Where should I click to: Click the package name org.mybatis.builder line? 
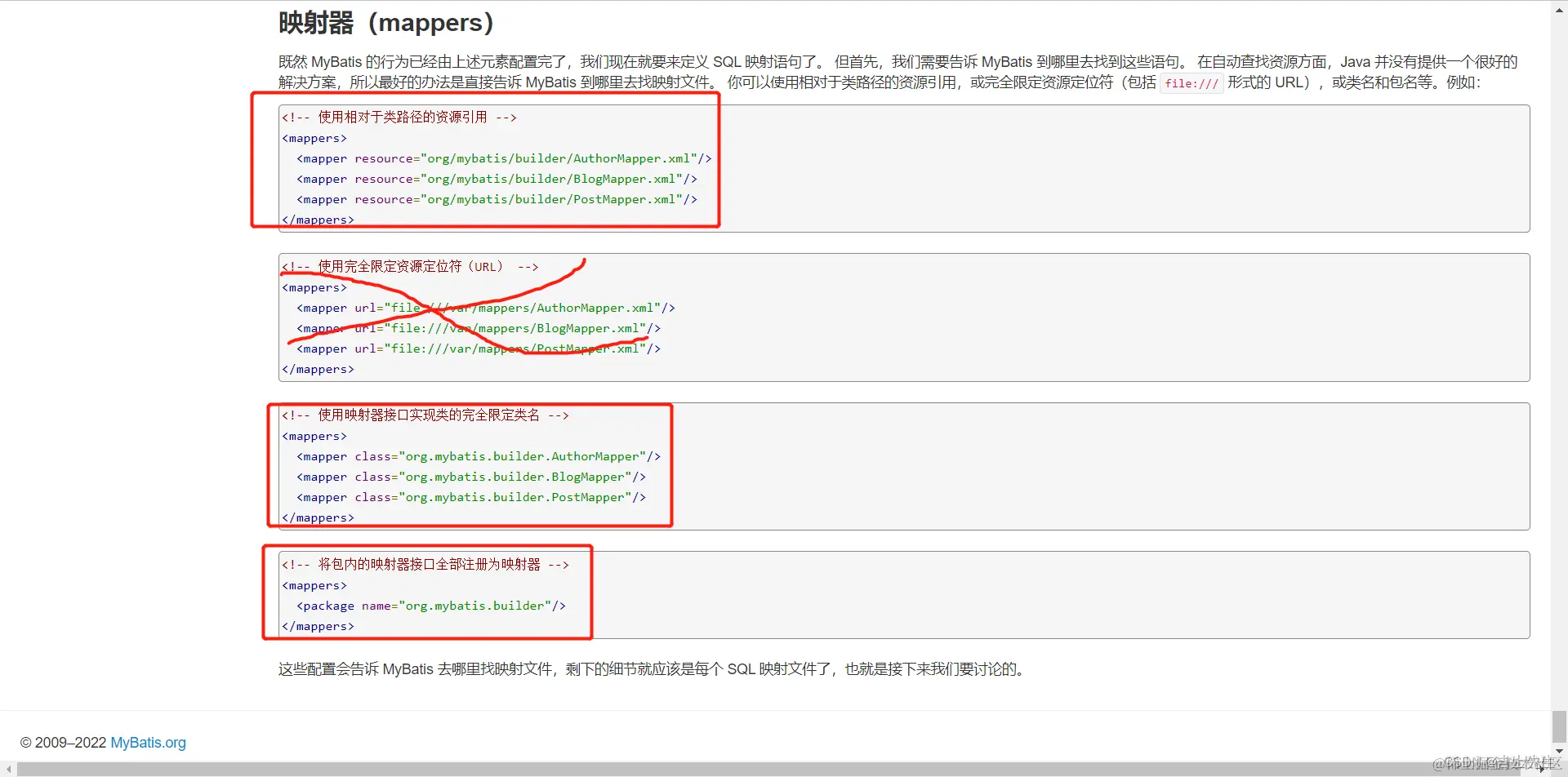[431, 606]
